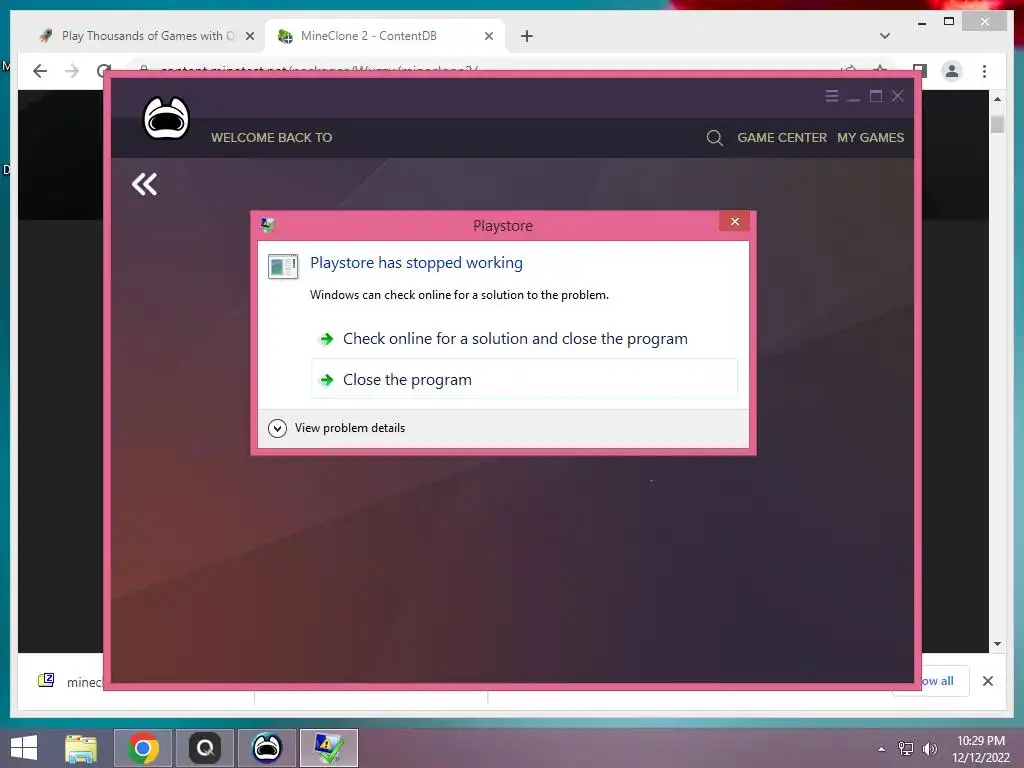The width and height of the screenshot is (1024, 768).
Task: Close the Chrome downloads bar
Action: (x=987, y=681)
